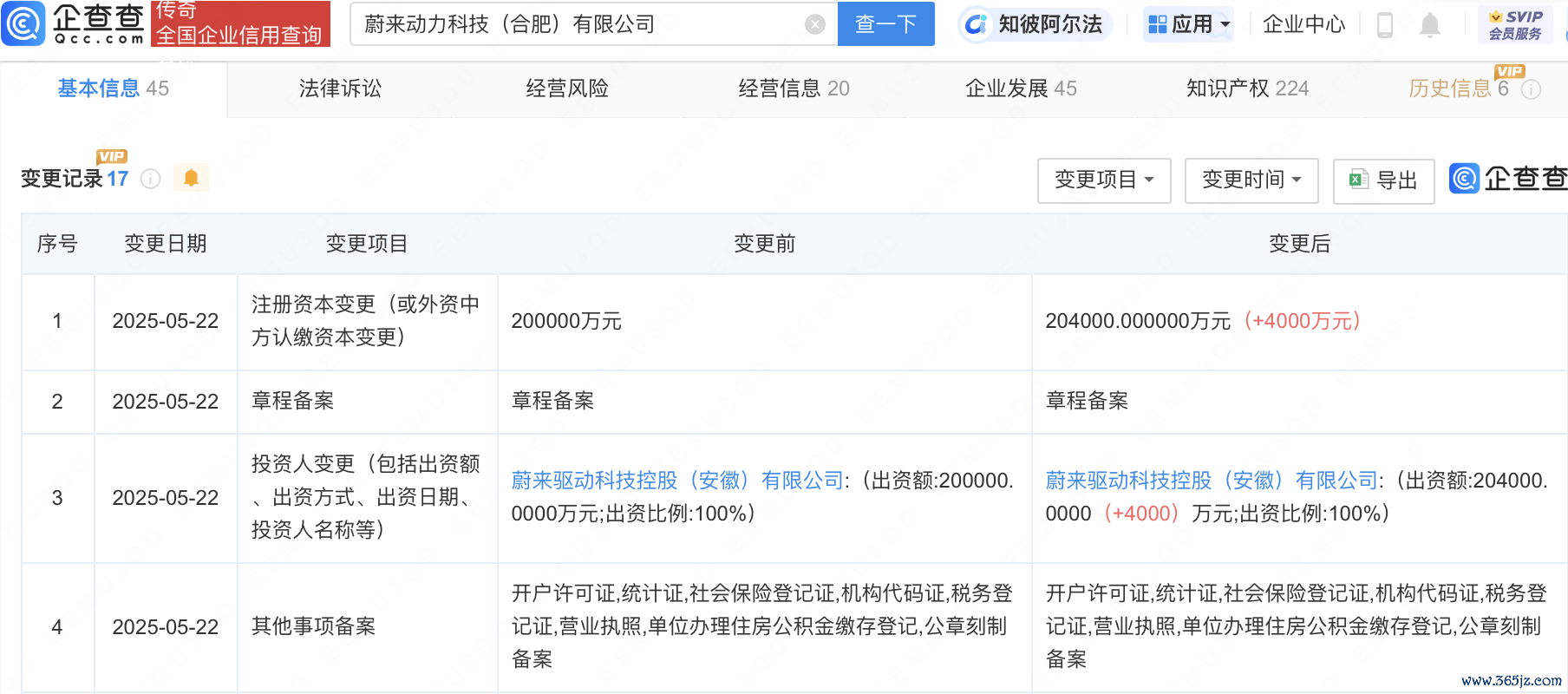Click info icon next to 变更记录
1568x694 pixels.
[151, 179]
